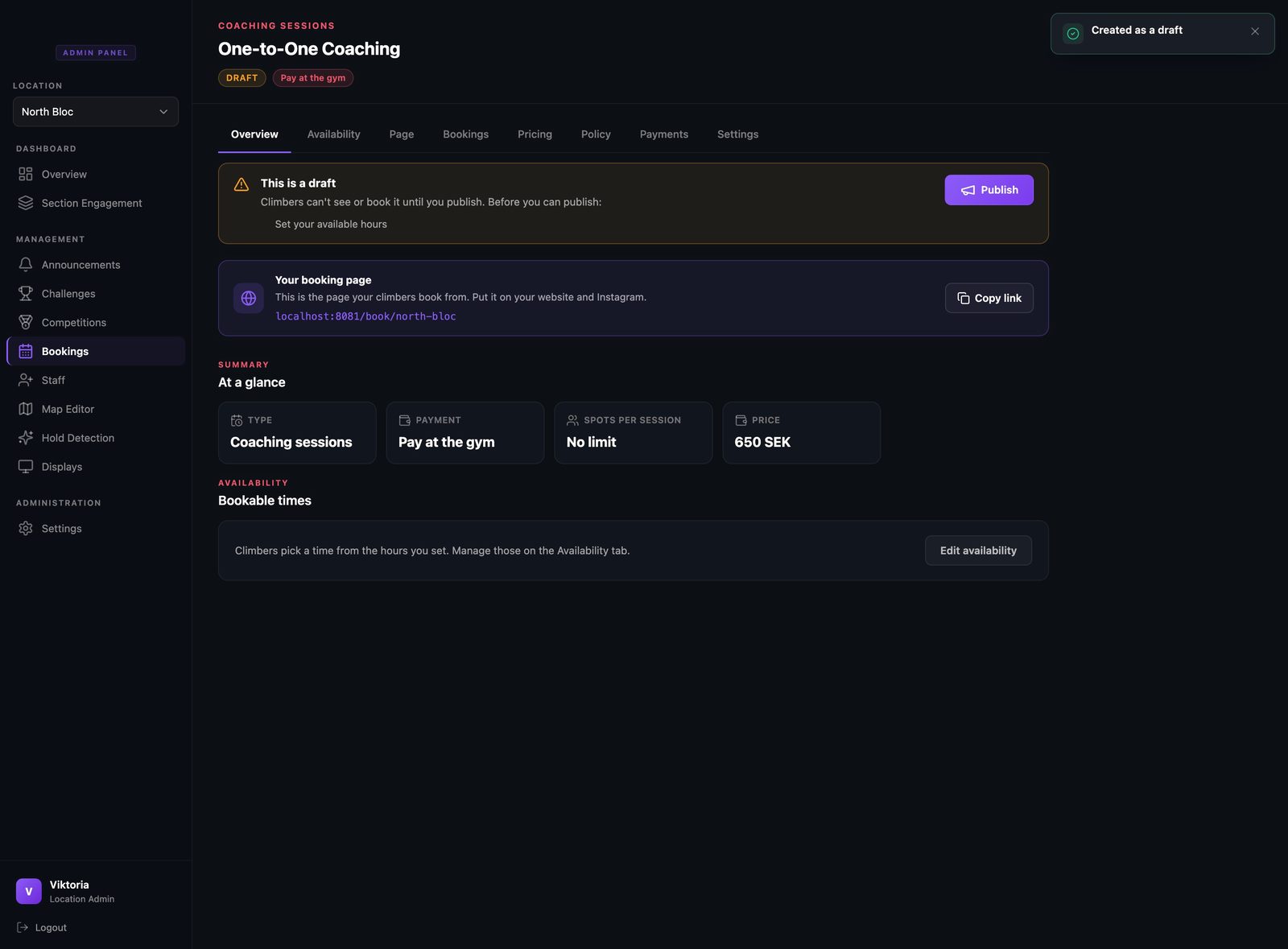Go to the Policy tab

(596, 134)
